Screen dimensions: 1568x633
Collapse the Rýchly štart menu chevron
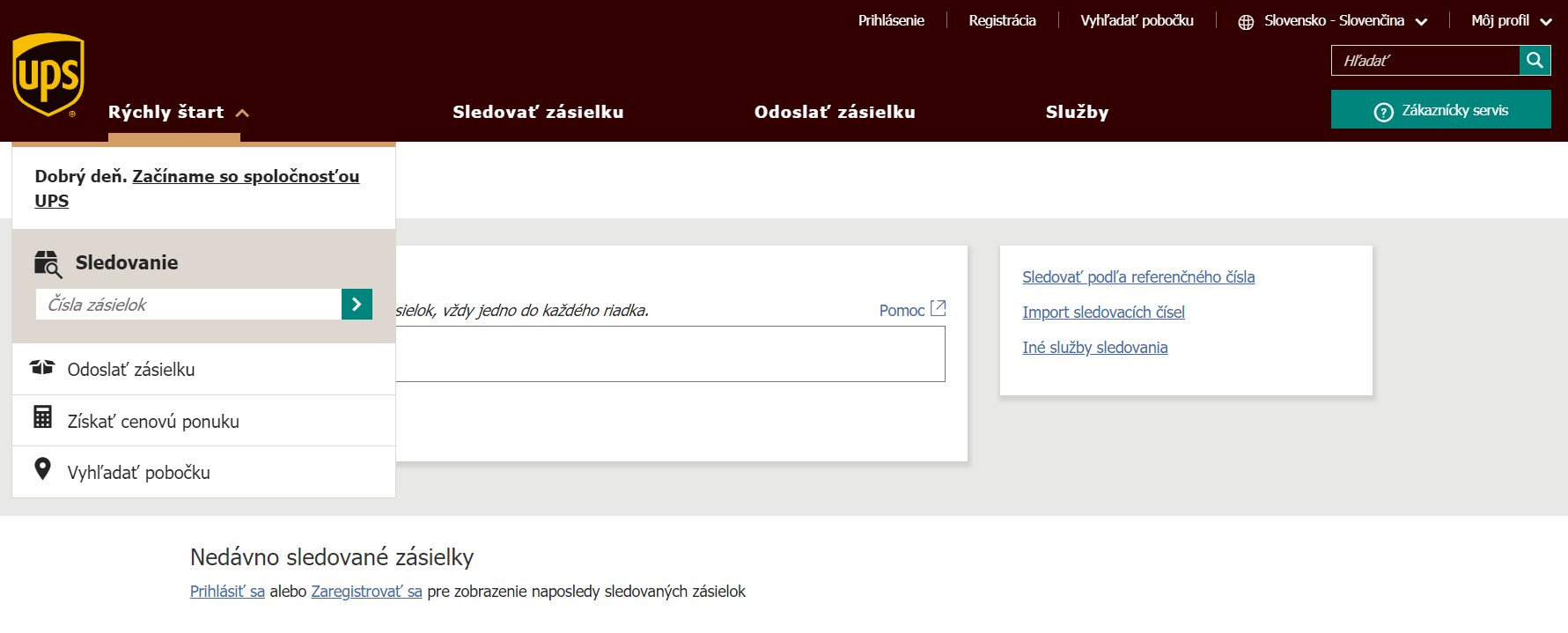pyautogui.click(x=243, y=113)
